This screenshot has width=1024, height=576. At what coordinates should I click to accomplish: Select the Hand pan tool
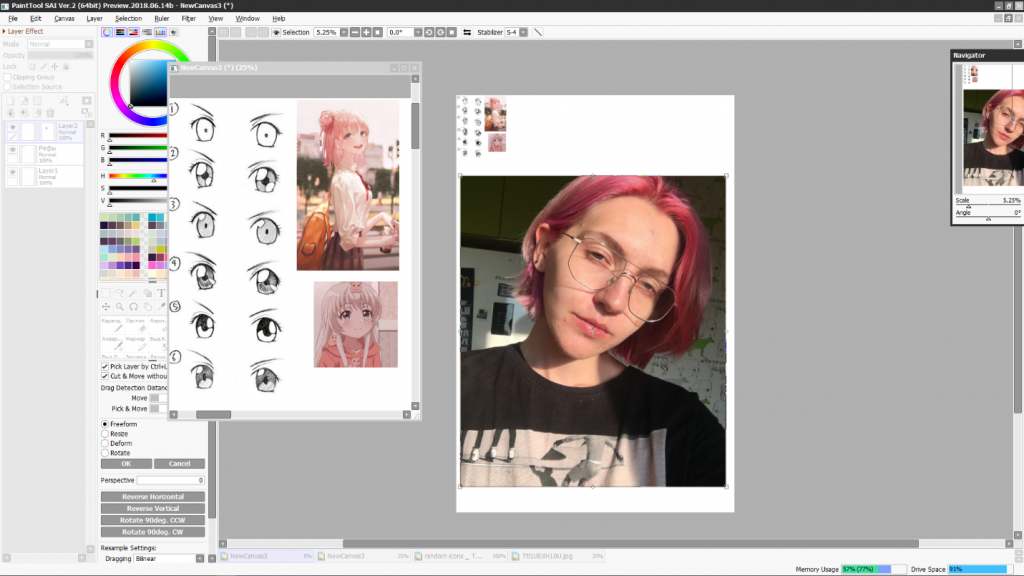click(147, 306)
